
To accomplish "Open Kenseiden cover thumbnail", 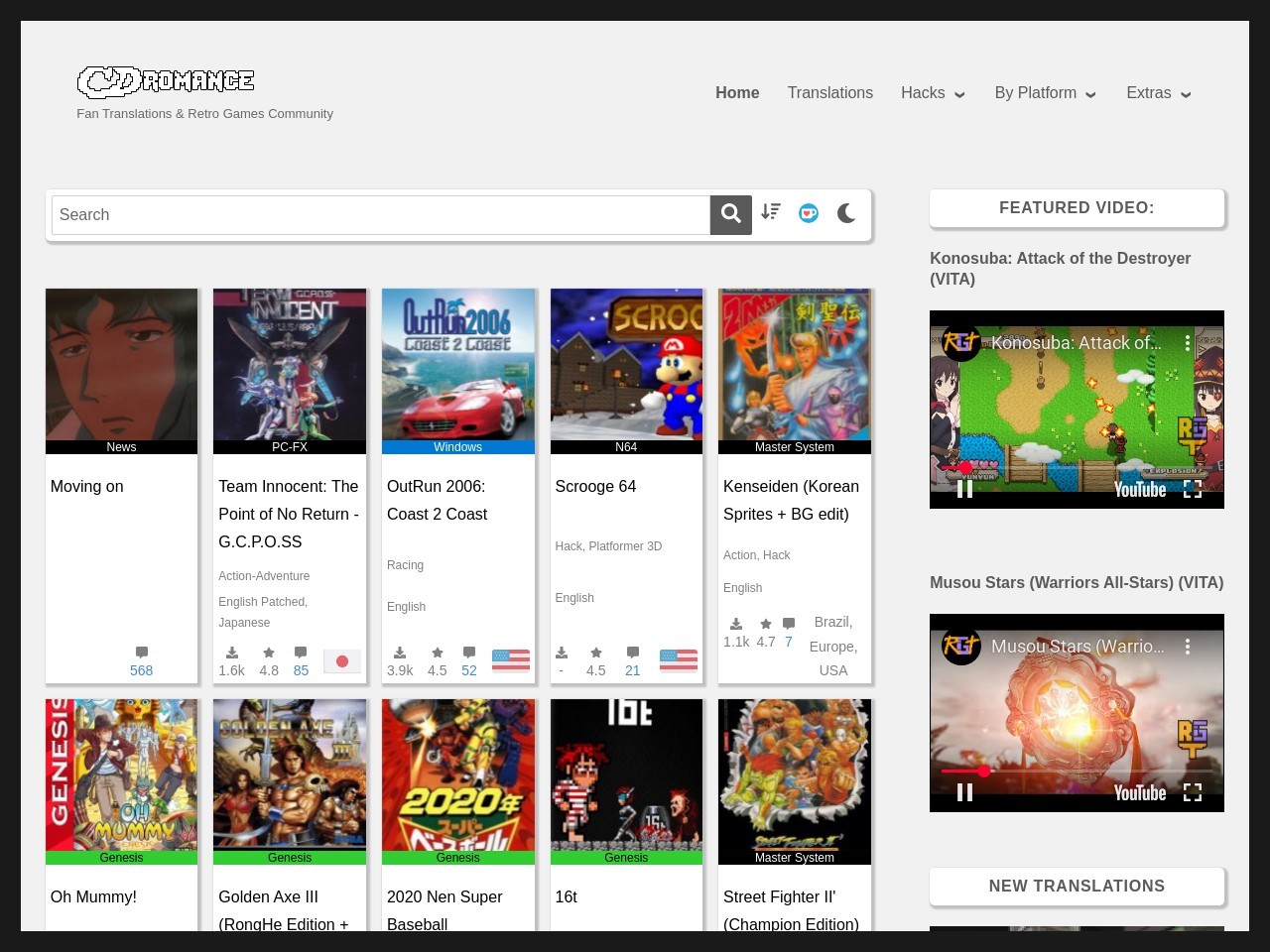I will point(795,364).
